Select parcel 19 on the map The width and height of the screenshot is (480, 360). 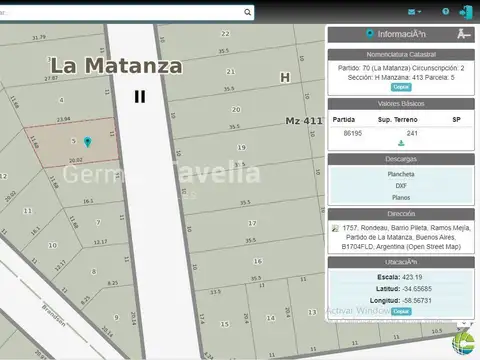pyautogui.click(x=241, y=147)
